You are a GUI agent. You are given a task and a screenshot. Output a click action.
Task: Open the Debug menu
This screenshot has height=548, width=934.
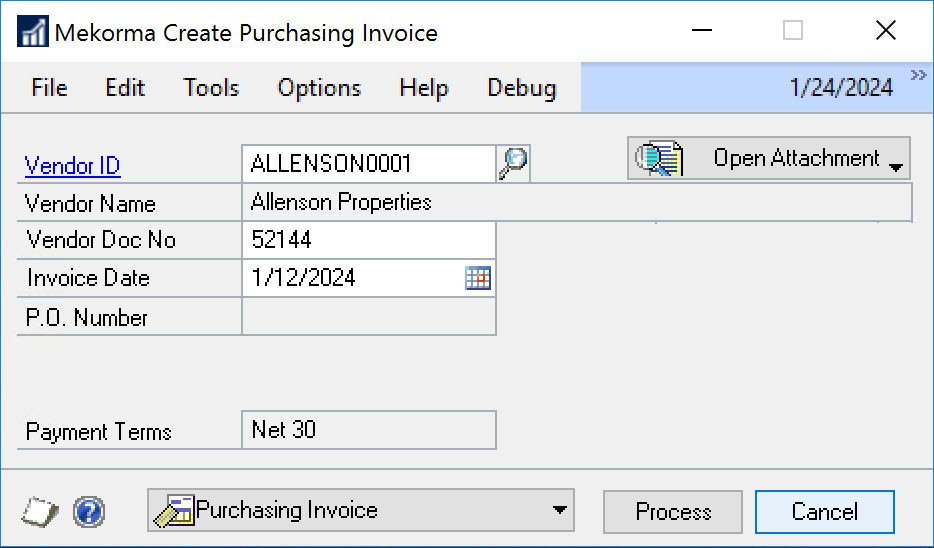click(521, 88)
